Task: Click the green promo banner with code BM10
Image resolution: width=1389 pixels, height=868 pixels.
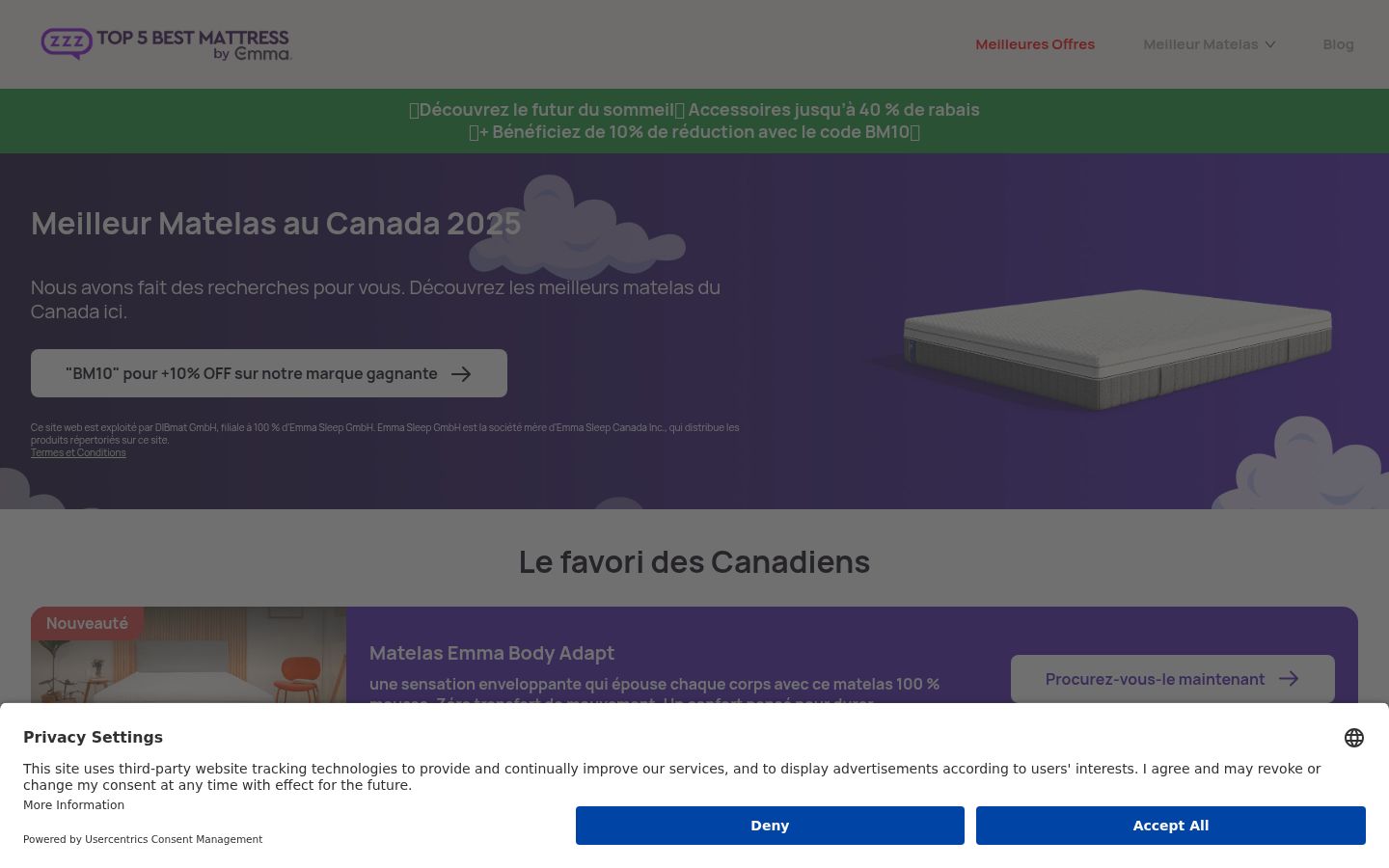Action: 694,121
